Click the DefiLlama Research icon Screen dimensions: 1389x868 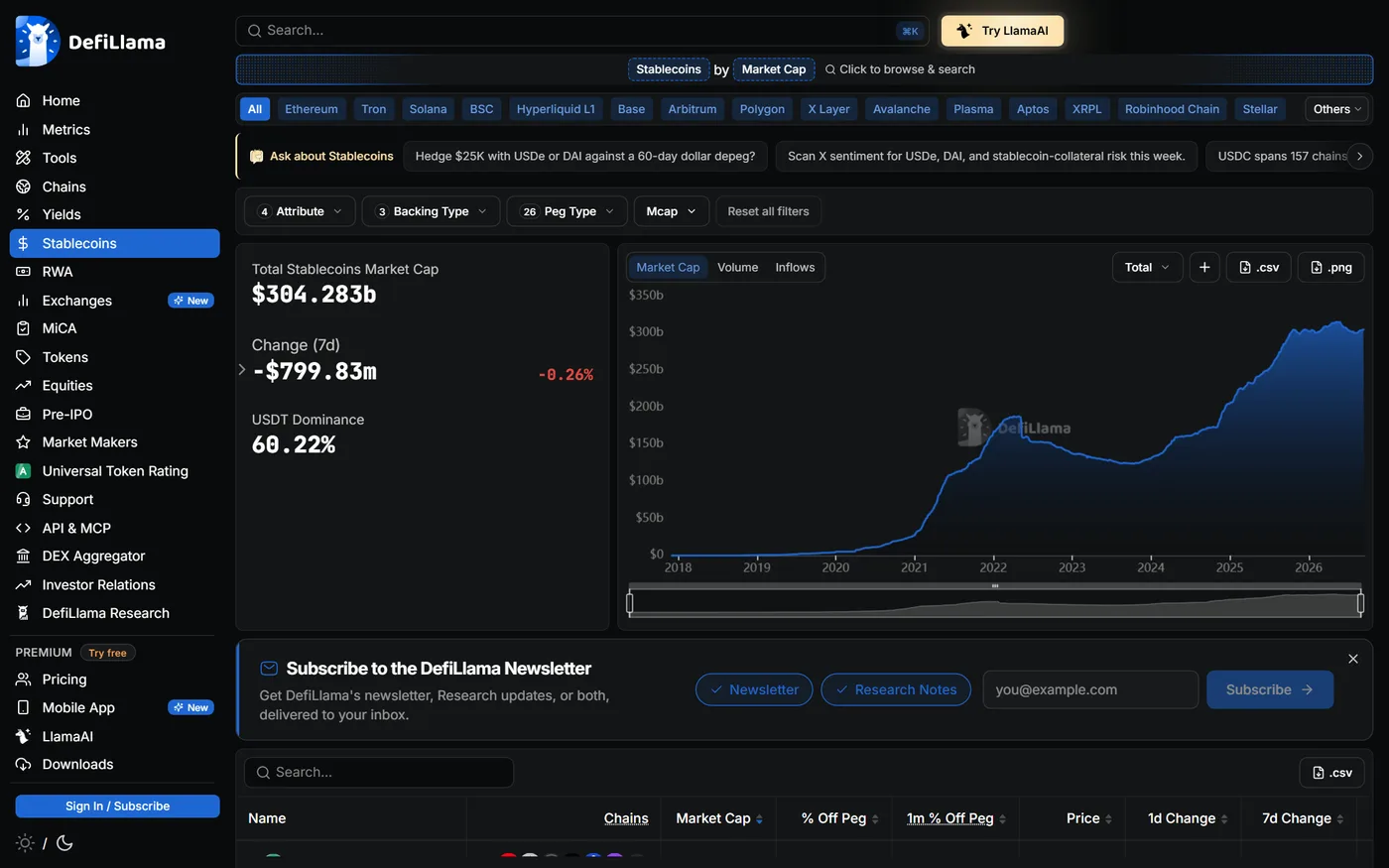(x=23, y=613)
